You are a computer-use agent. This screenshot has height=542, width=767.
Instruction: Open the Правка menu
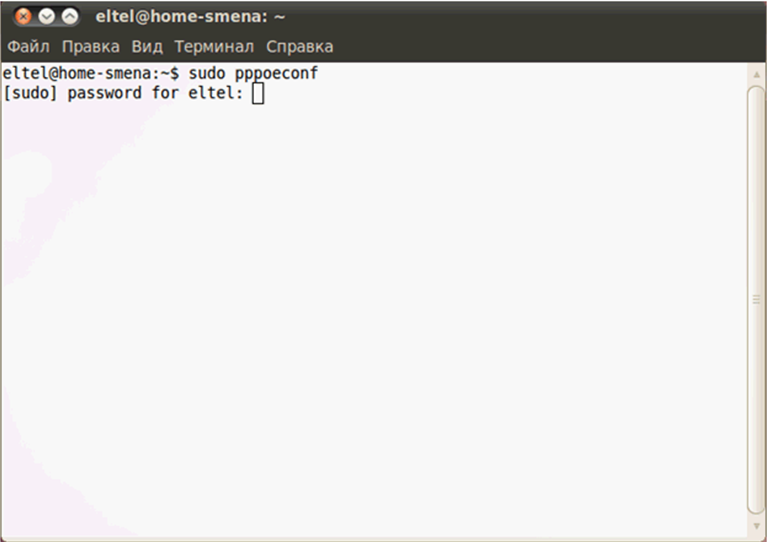coord(90,47)
